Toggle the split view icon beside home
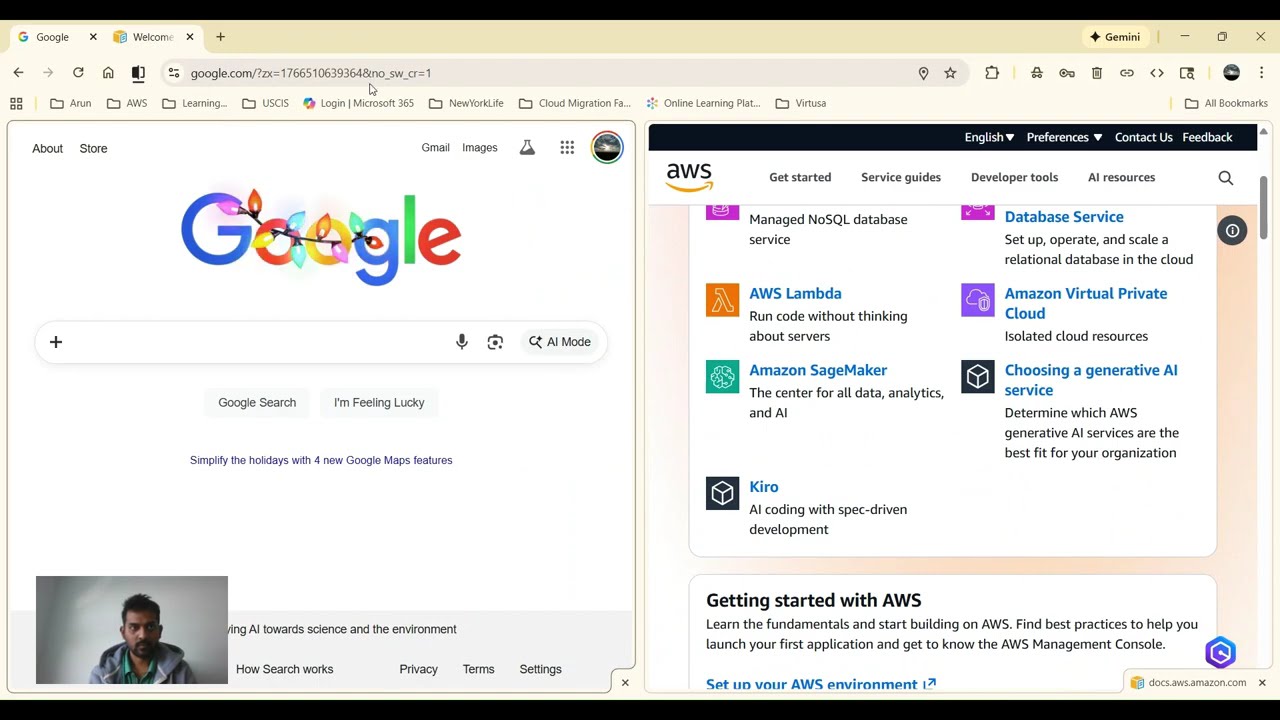 click(138, 73)
